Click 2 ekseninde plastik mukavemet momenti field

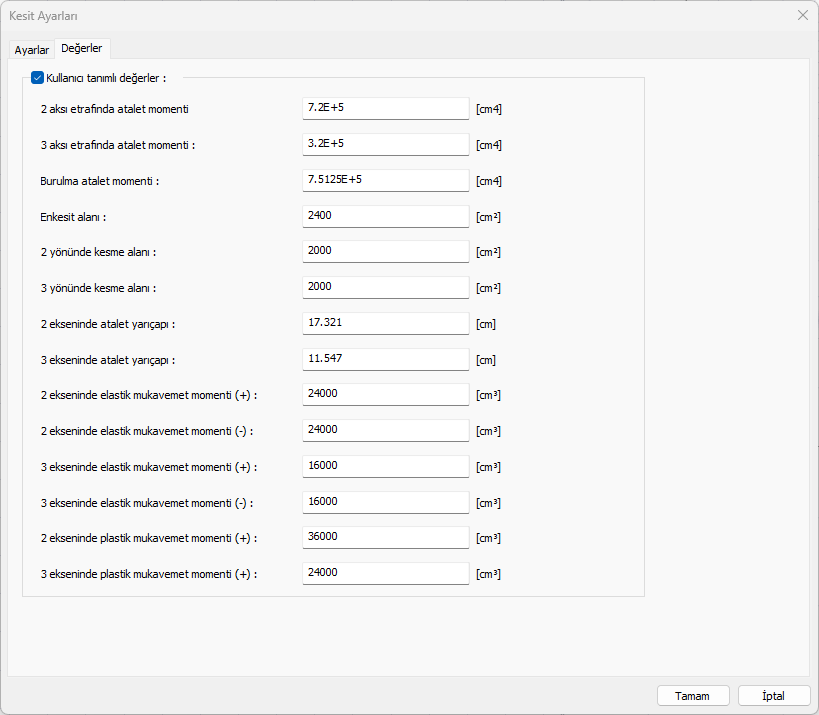[x=385, y=537]
